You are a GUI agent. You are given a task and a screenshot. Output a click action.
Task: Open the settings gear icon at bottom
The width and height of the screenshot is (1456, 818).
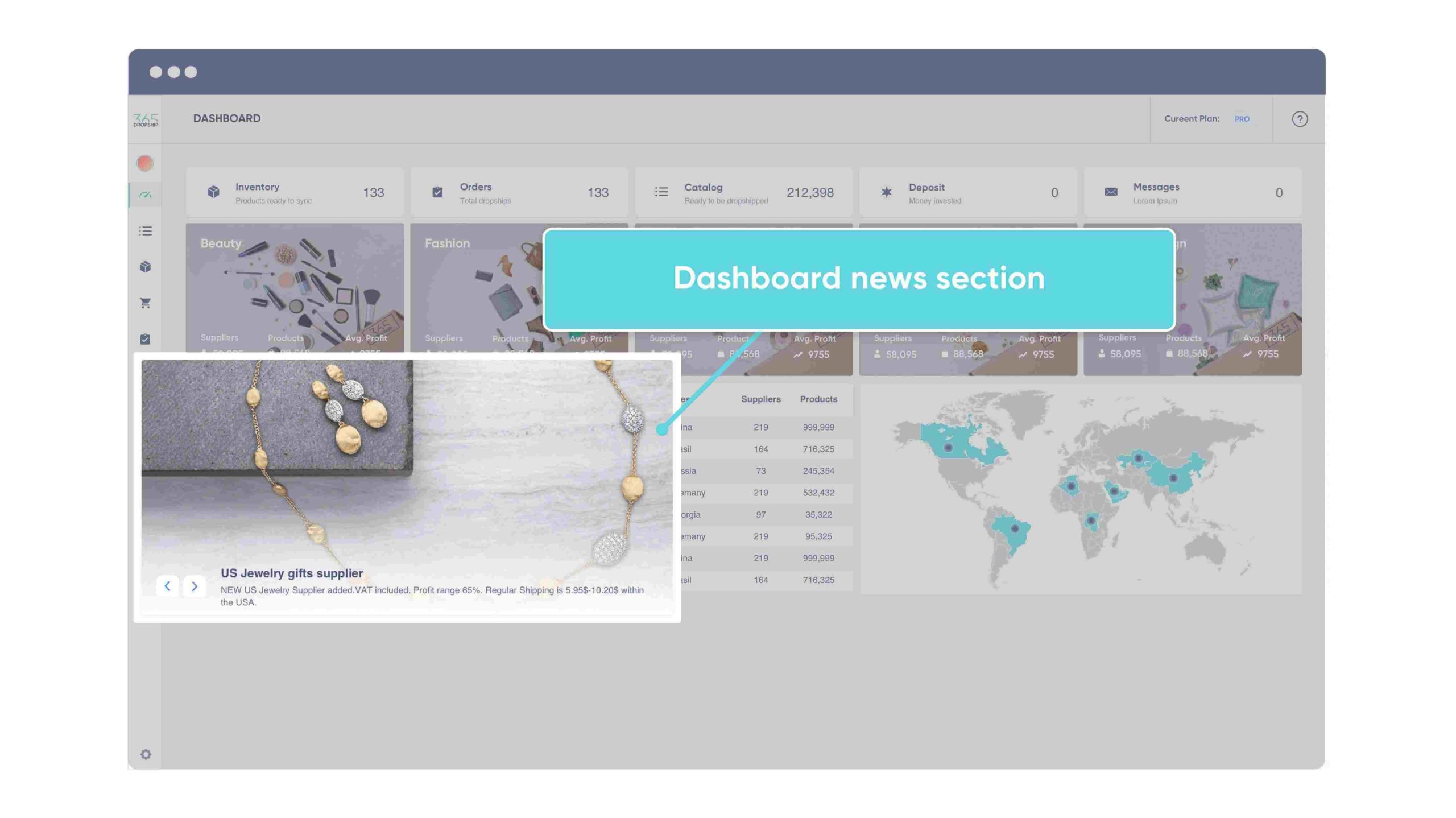tap(145, 754)
